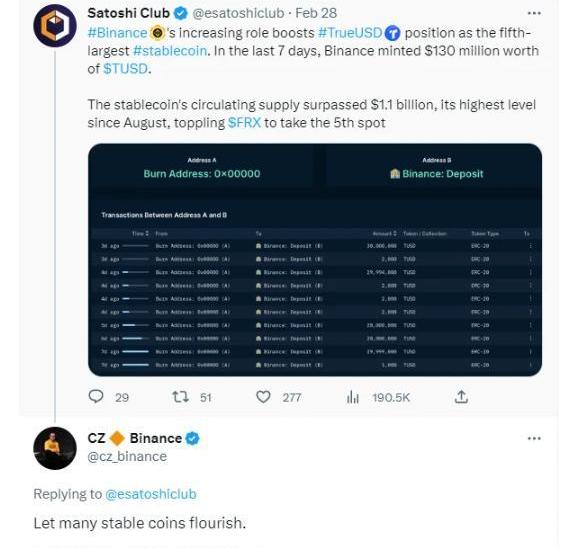Click Satoshi Club verified badge

(x=181, y=13)
